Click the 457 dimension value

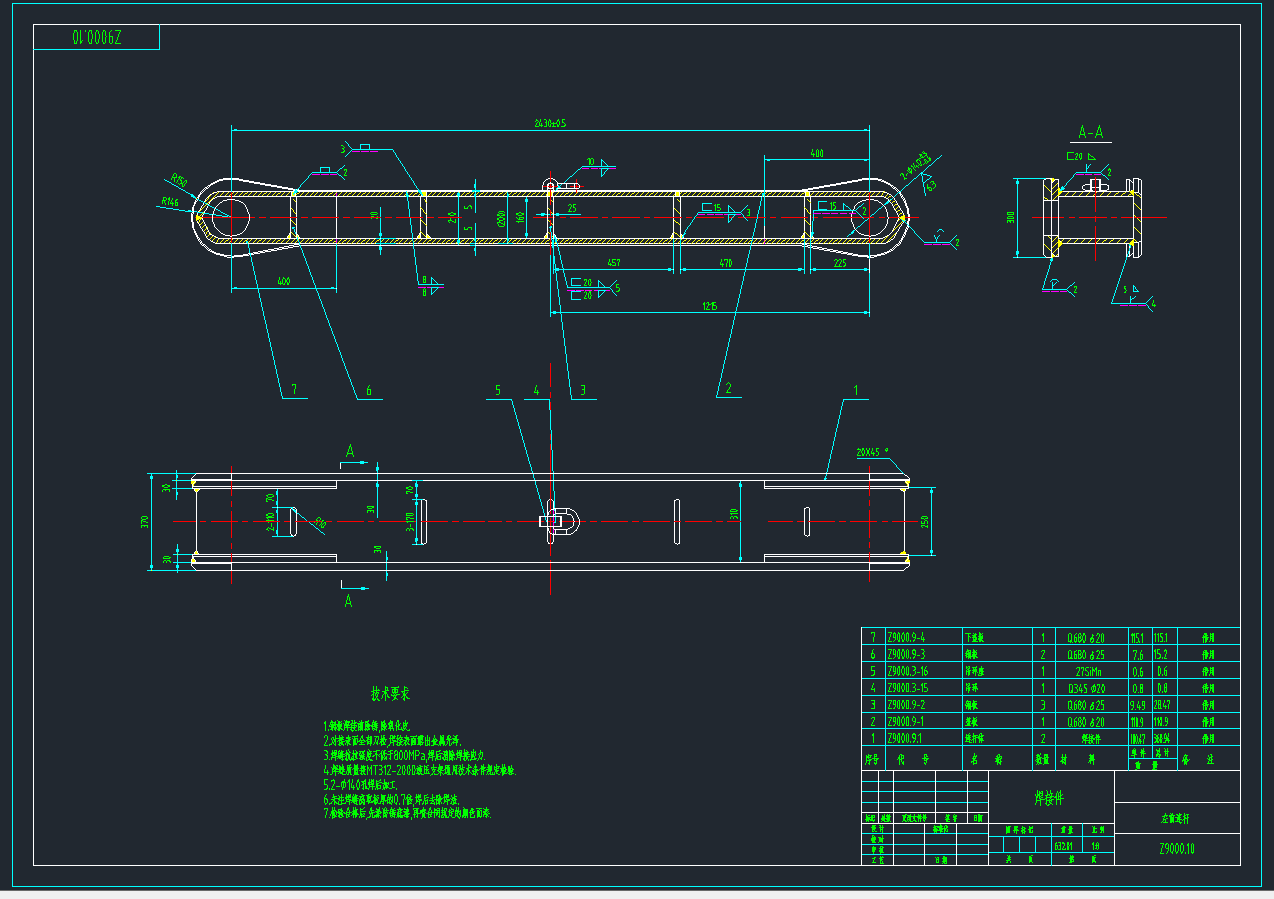point(614,262)
